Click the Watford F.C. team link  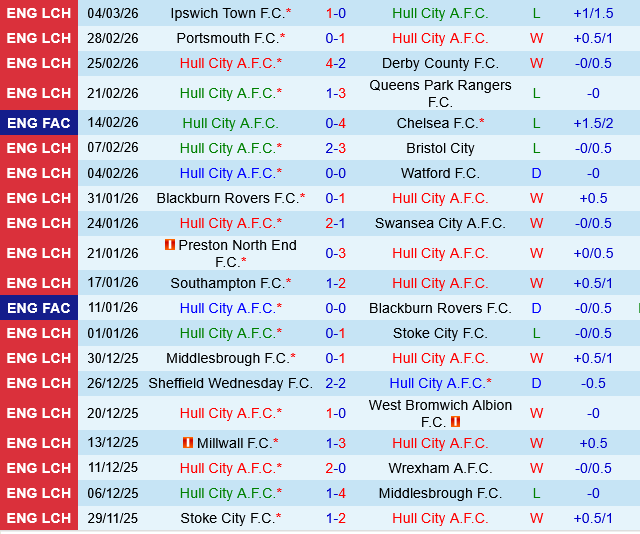[440, 173]
